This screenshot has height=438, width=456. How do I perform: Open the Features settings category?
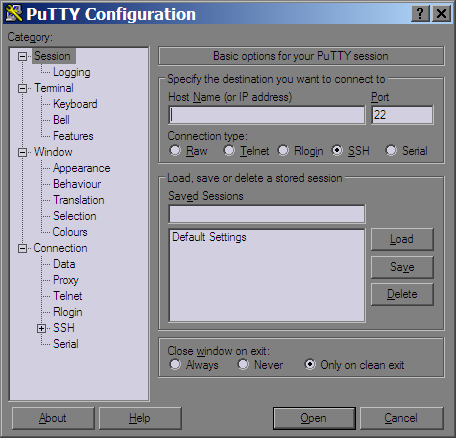(73, 136)
